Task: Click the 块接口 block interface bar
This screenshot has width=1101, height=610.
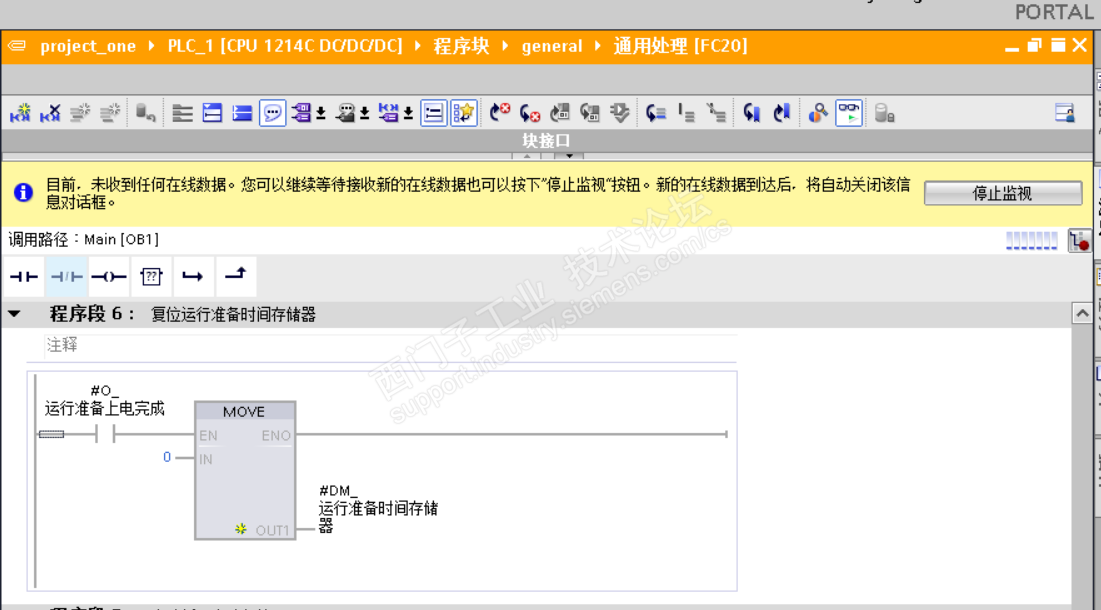Action: point(546,141)
